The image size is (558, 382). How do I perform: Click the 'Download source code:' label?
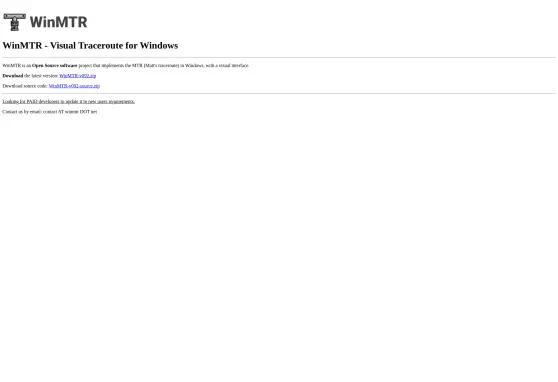25,86
